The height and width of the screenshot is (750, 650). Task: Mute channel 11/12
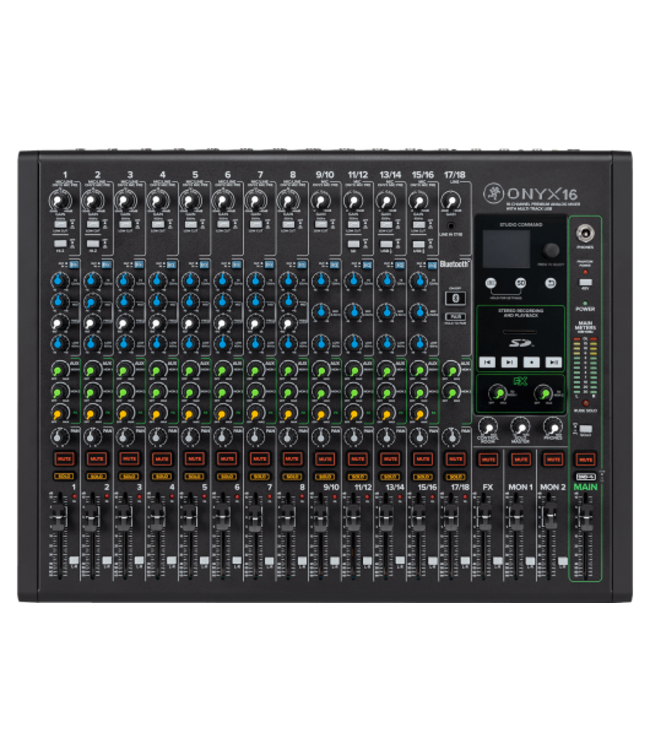click(x=357, y=459)
